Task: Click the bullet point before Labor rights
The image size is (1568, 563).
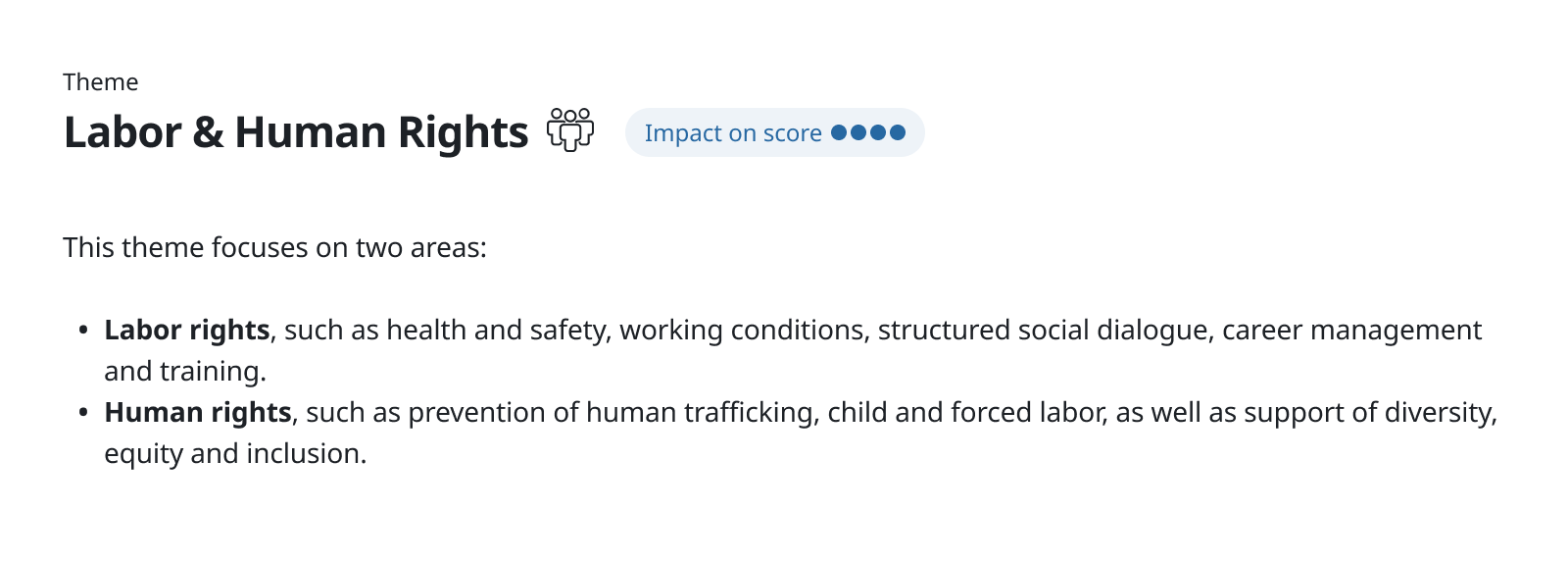Action: point(83,331)
